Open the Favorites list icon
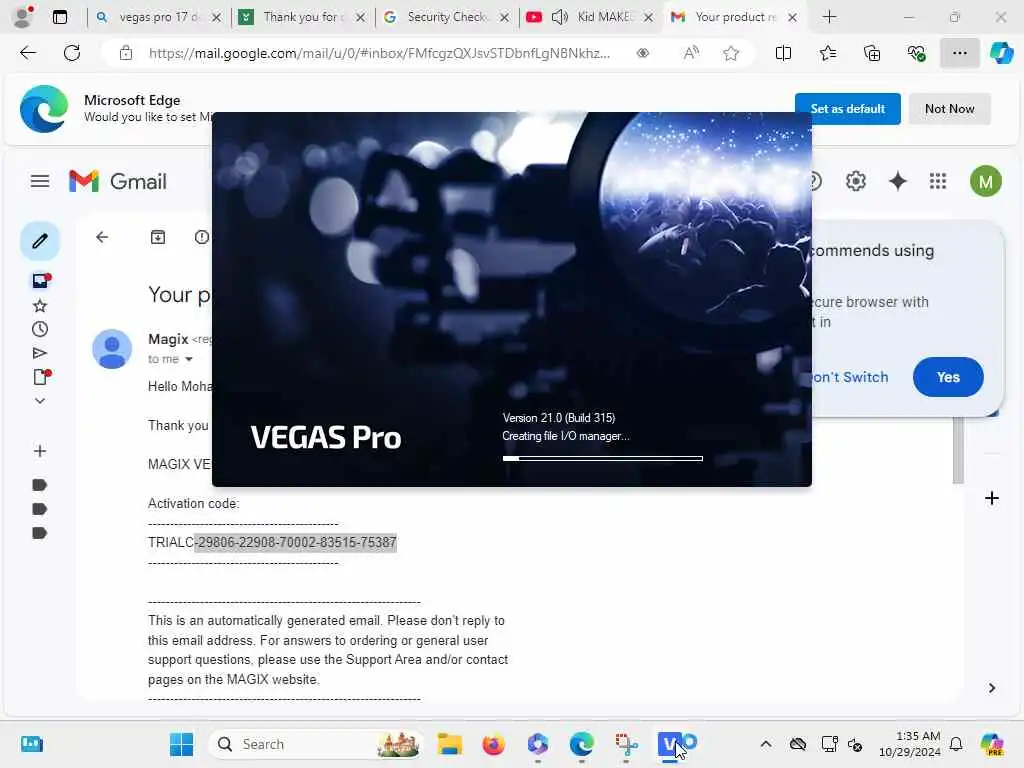Viewport: 1024px width, 768px height. 827,53
